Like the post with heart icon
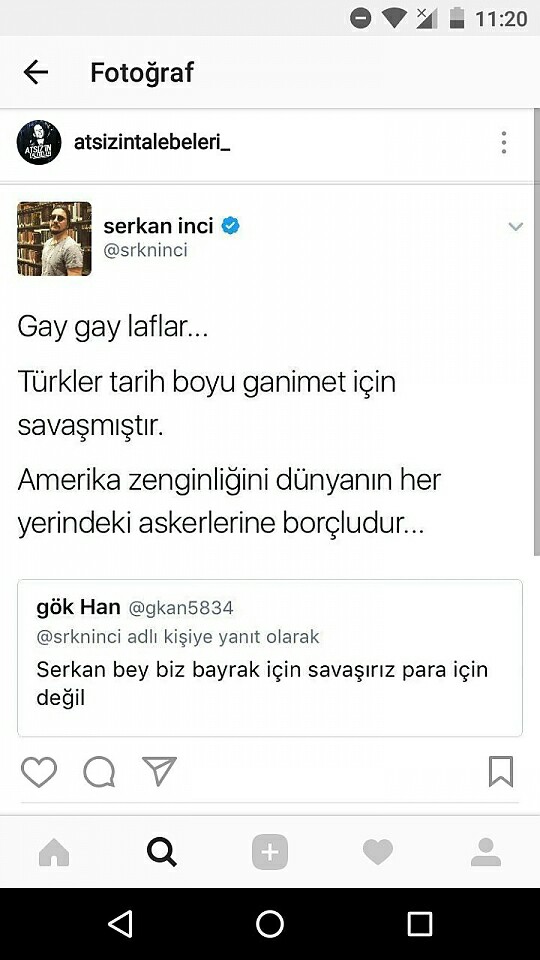 (39, 771)
